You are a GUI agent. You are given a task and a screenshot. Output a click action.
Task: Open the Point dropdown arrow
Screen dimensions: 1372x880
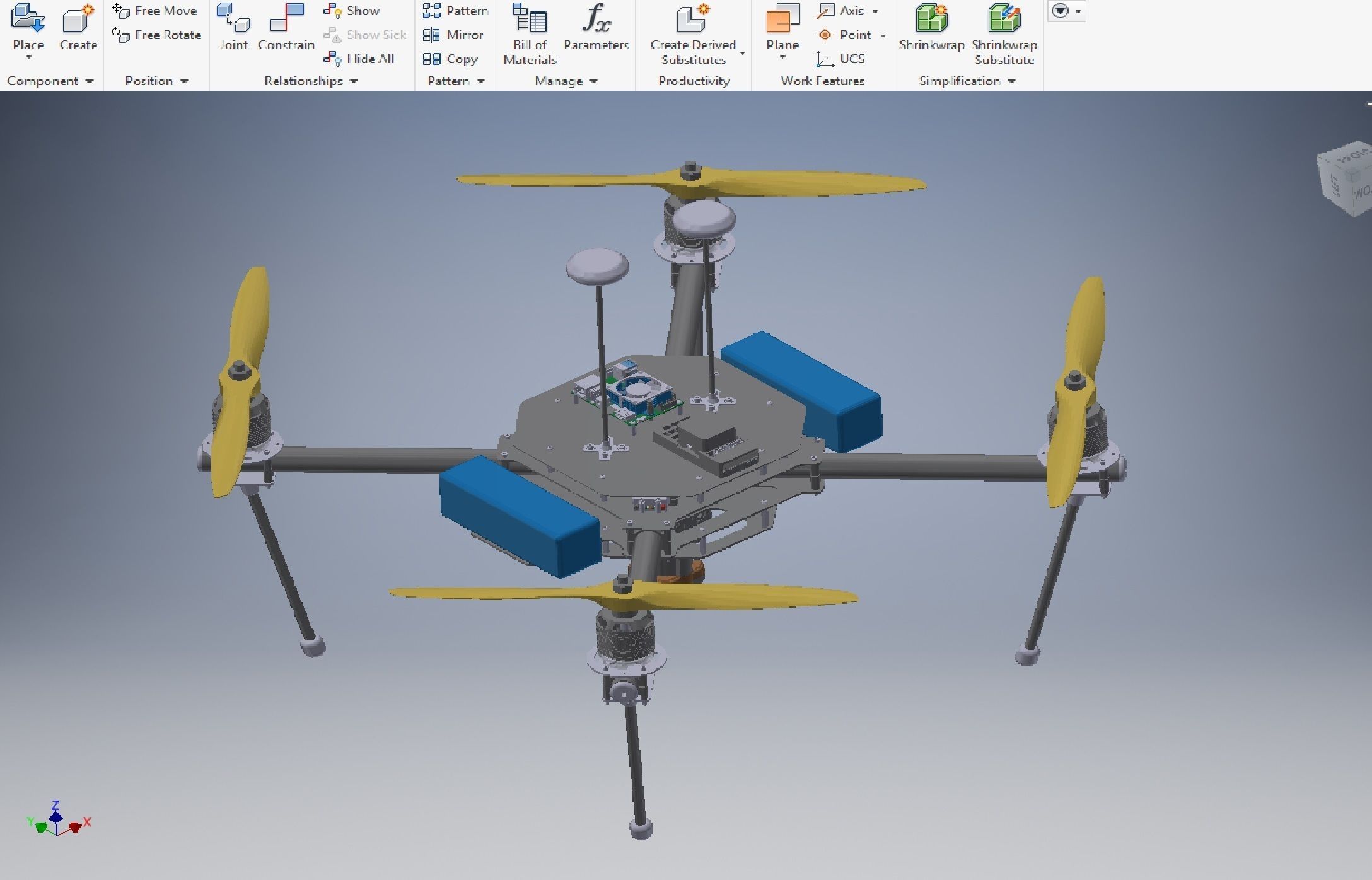(x=883, y=35)
